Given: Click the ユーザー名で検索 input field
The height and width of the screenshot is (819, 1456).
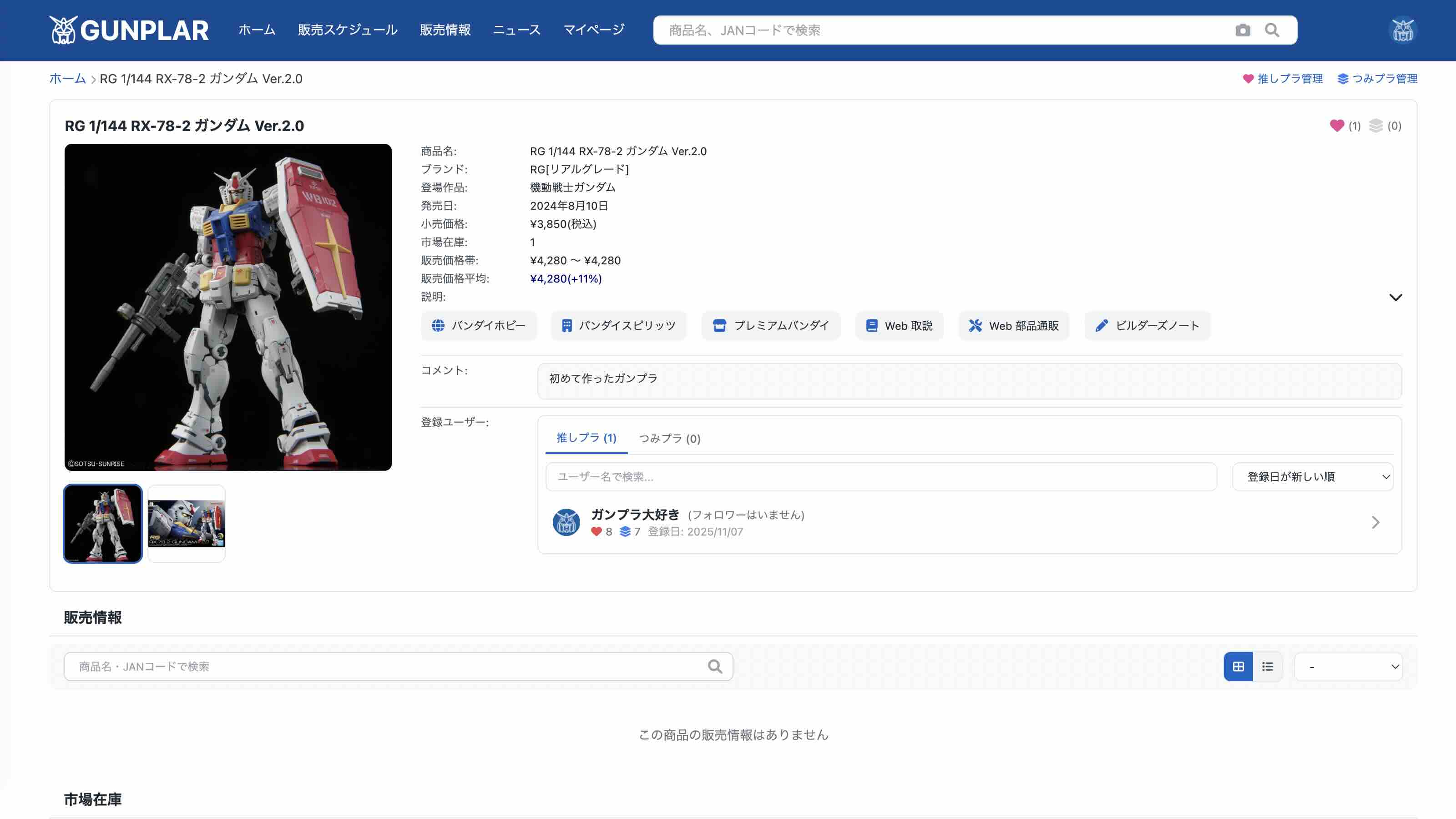Looking at the screenshot, I should pos(881,476).
